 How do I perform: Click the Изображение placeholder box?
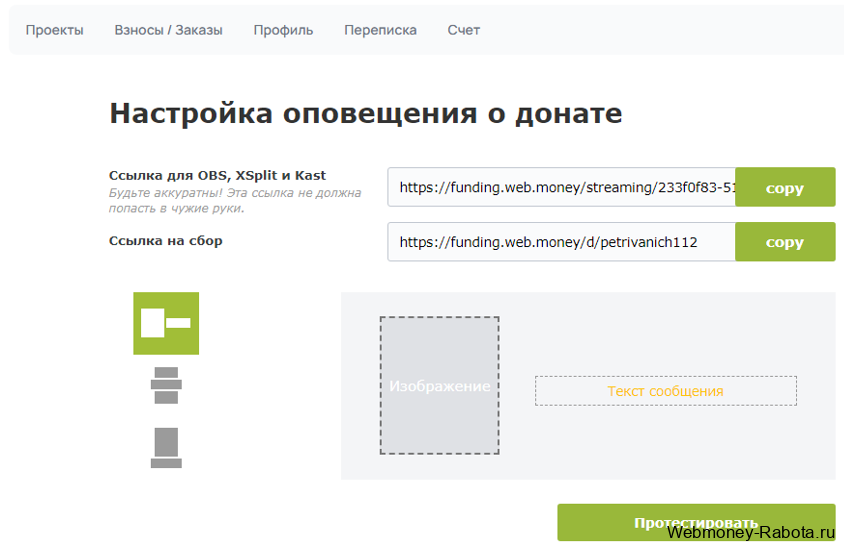pos(439,385)
